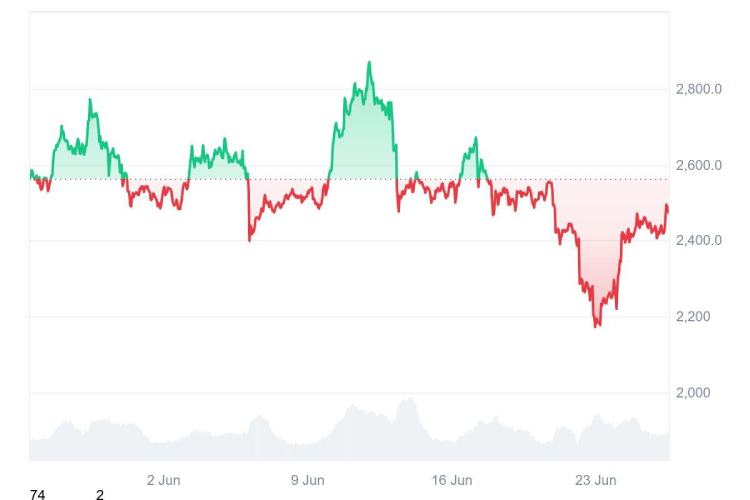Click the 9 Jun date label
Screen dimensions: 750x500
[307, 480]
